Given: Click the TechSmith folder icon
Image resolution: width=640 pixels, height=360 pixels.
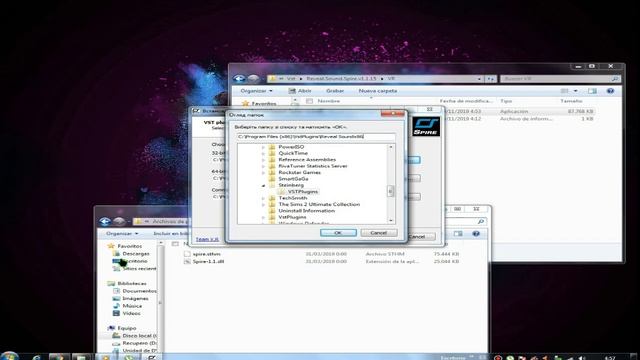Looking at the screenshot, I should [272, 198].
